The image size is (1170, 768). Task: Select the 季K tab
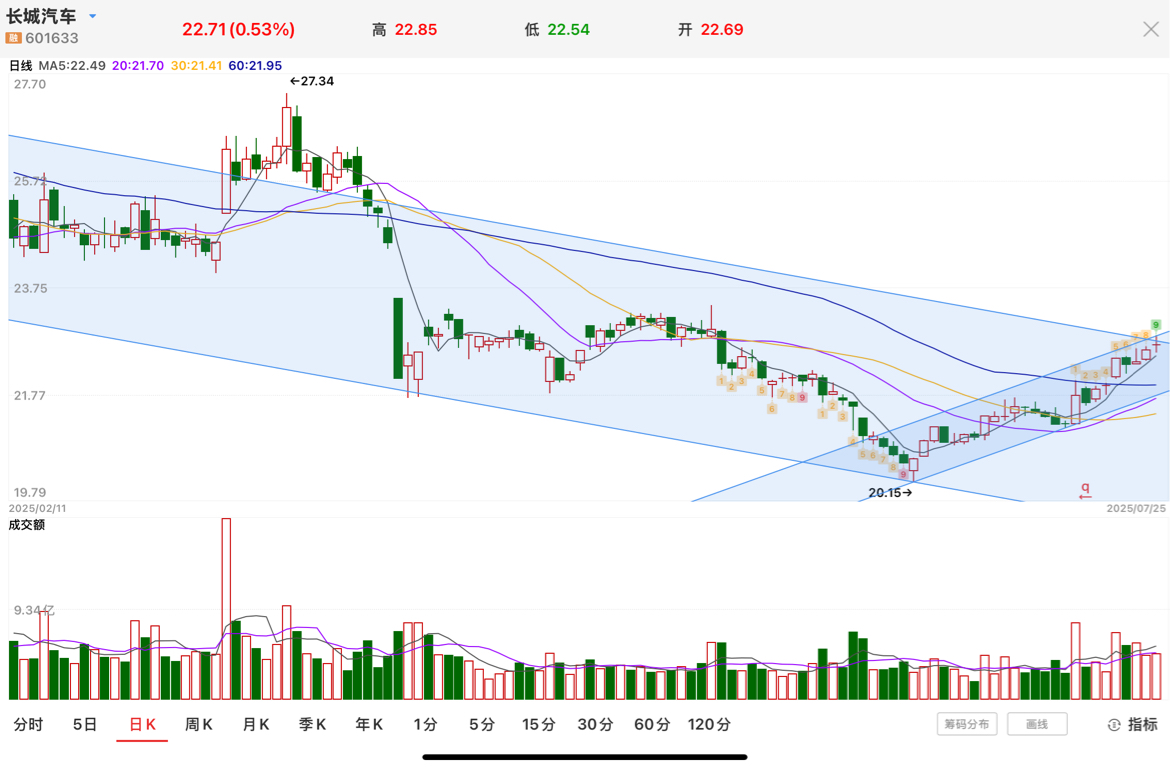(x=312, y=724)
